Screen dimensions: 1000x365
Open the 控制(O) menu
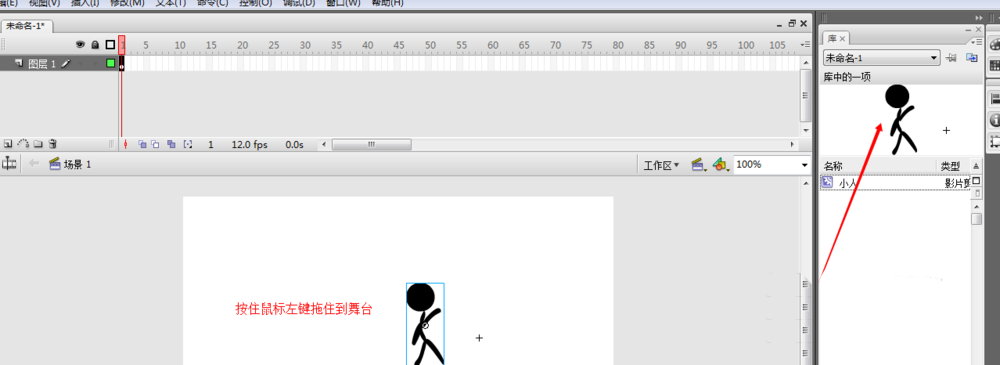point(256,3)
